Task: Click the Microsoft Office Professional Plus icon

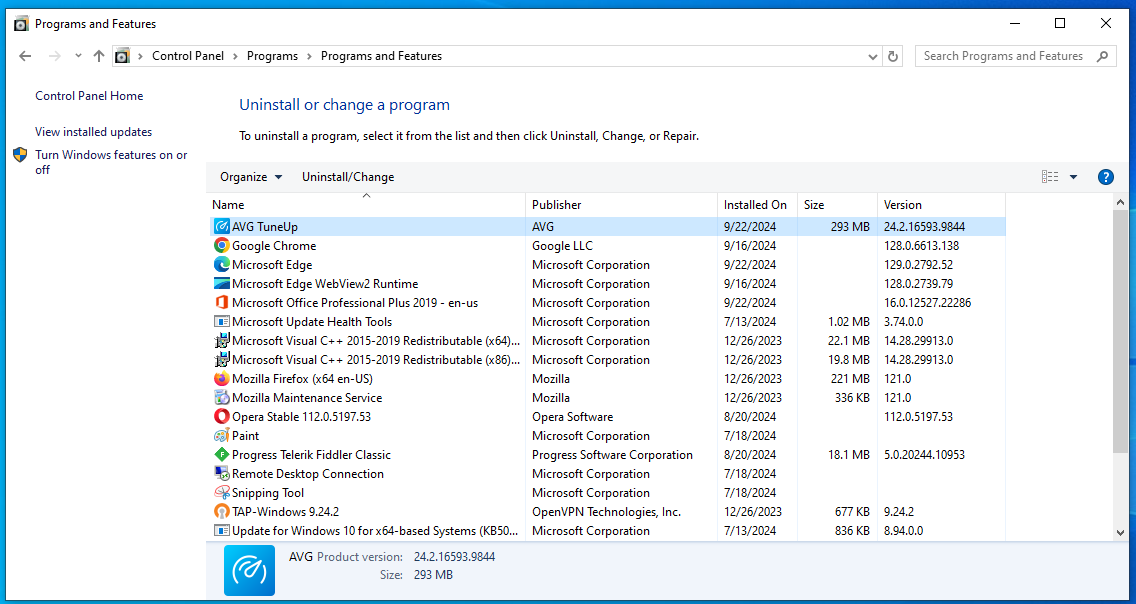Action: click(222, 303)
